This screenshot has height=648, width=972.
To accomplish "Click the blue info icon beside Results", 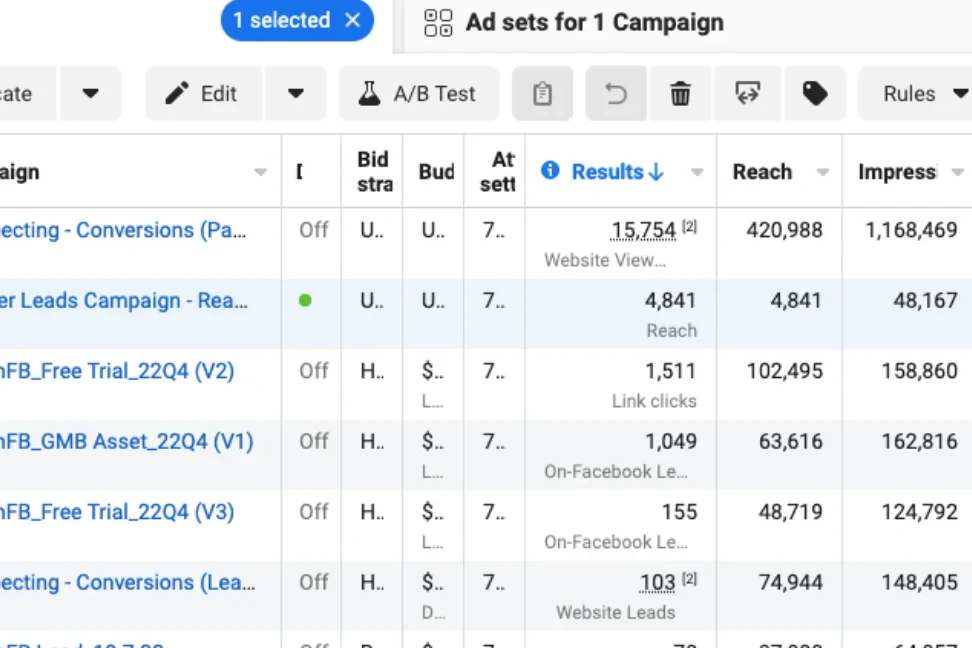I will pos(550,171).
